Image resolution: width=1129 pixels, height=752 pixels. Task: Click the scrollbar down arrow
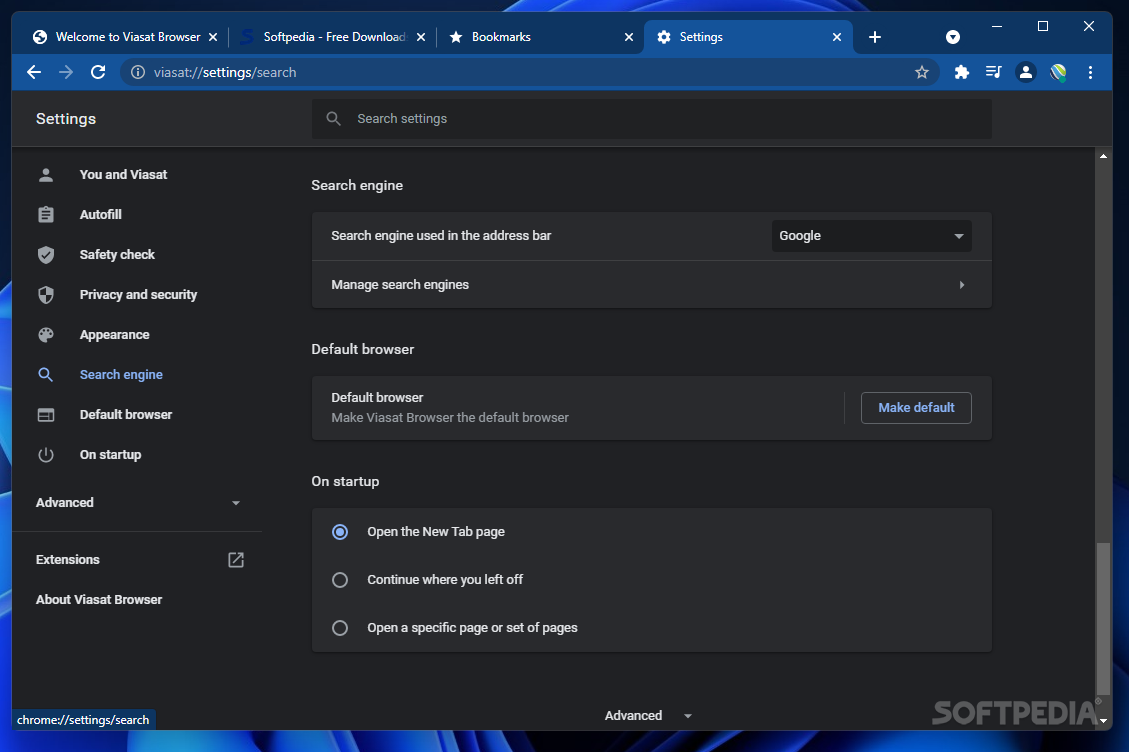(x=1103, y=720)
